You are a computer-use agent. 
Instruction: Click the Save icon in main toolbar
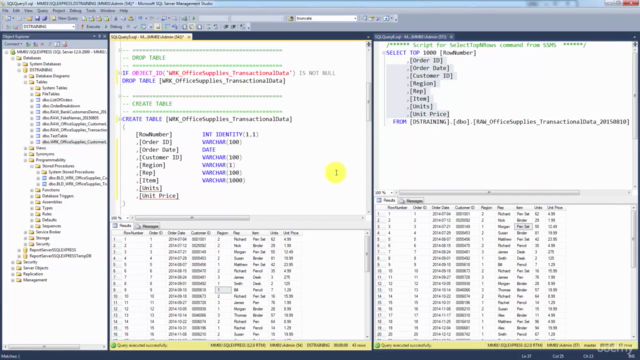pos(38,18)
